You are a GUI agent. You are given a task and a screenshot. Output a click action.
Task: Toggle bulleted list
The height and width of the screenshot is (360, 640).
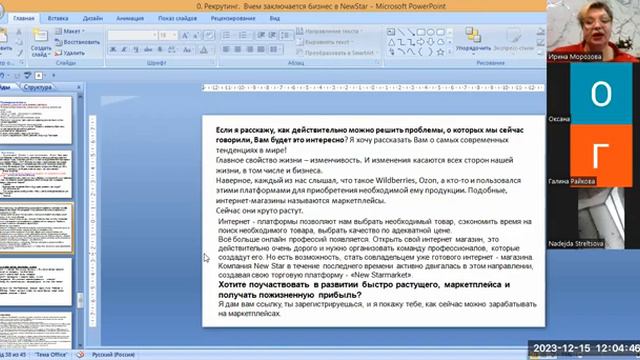(x=228, y=36)
